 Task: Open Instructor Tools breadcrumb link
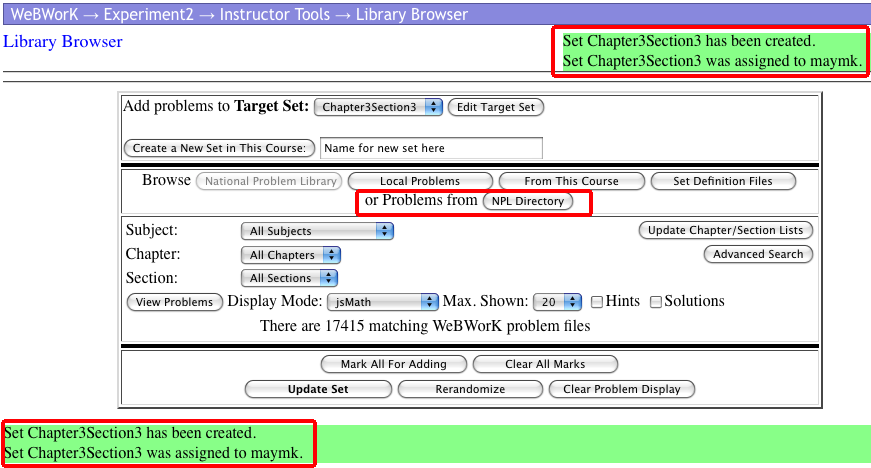(274, 14)
